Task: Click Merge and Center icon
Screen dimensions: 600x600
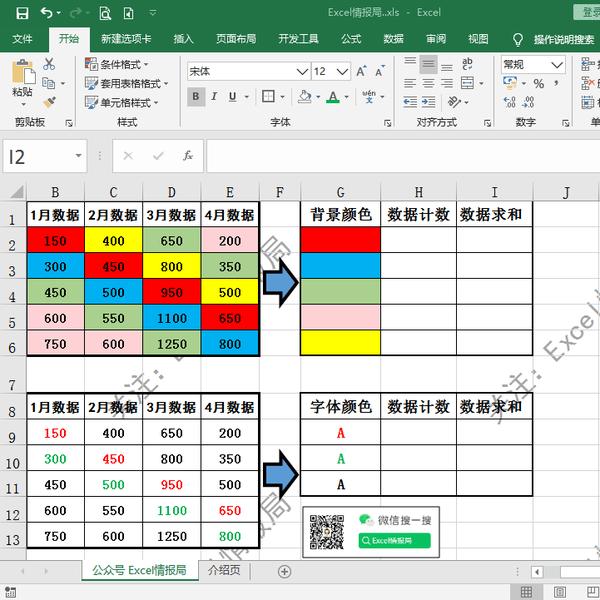Action: pyautogui.click(x=467, y=83)
